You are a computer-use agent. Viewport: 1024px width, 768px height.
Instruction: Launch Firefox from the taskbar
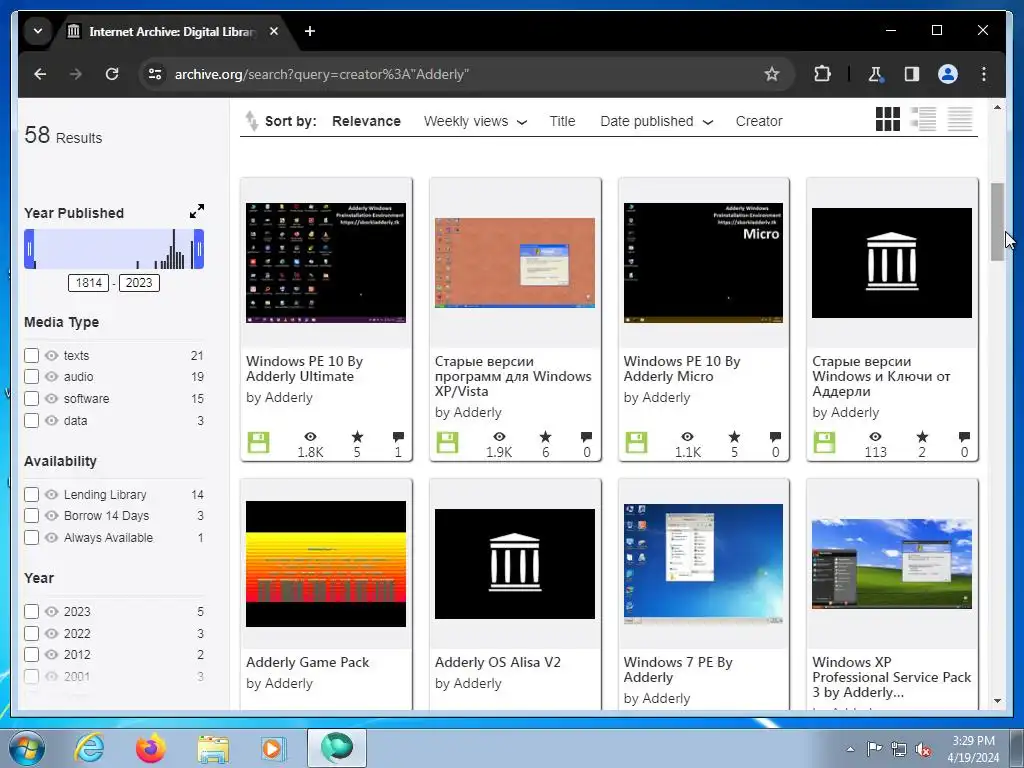pyautogui.click(x=151, y=748)
